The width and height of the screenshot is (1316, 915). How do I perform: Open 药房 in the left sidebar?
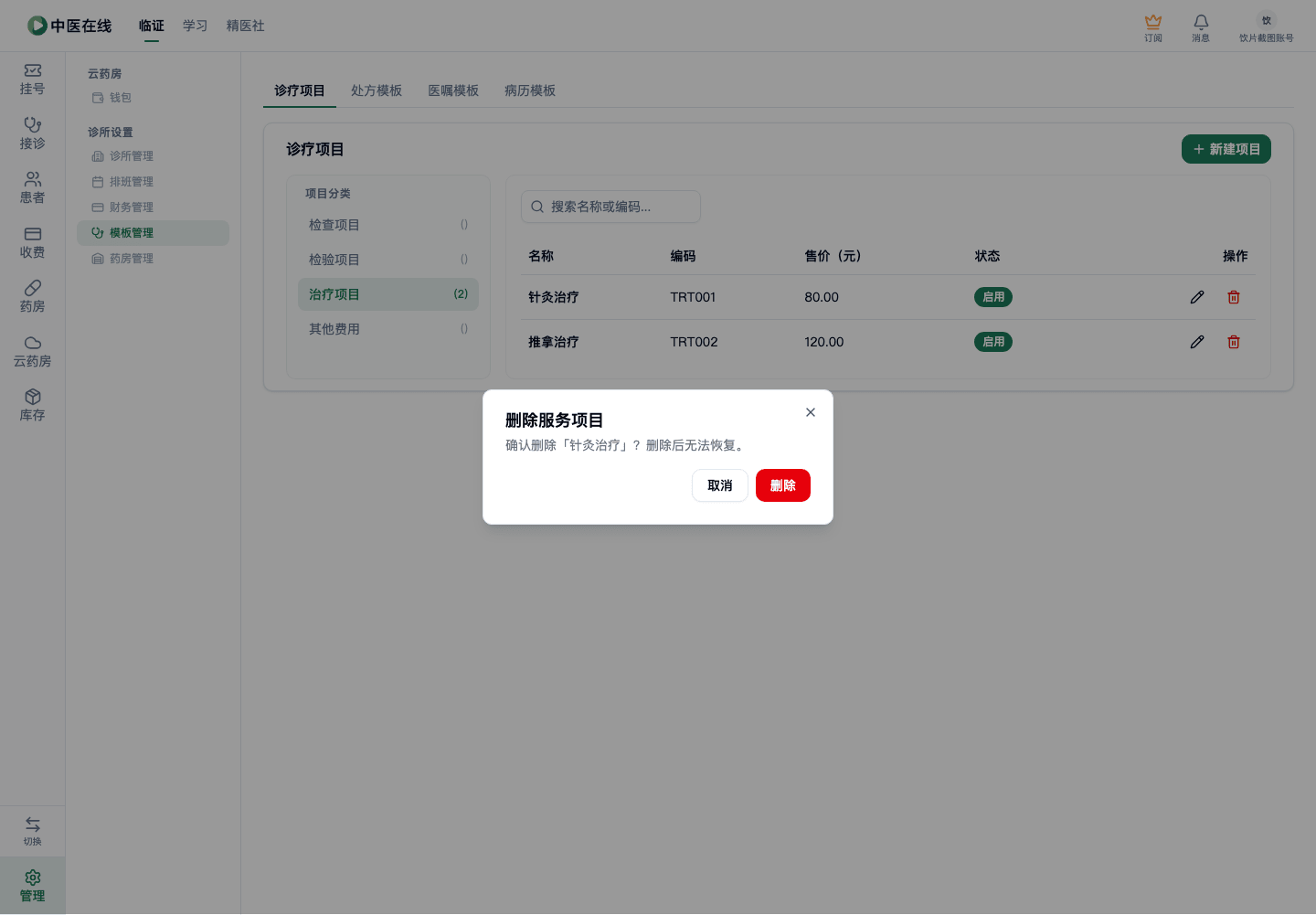point(33,297)
